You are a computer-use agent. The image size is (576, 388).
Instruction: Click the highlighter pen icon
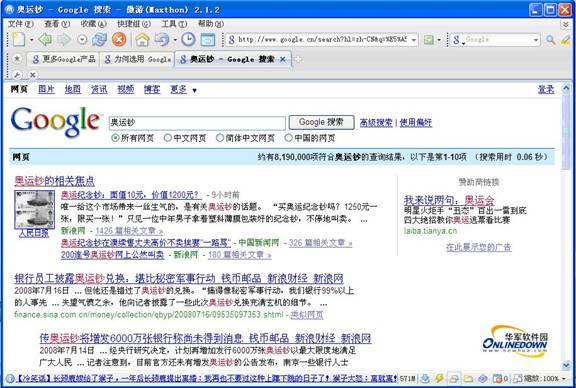coord(565,40)
